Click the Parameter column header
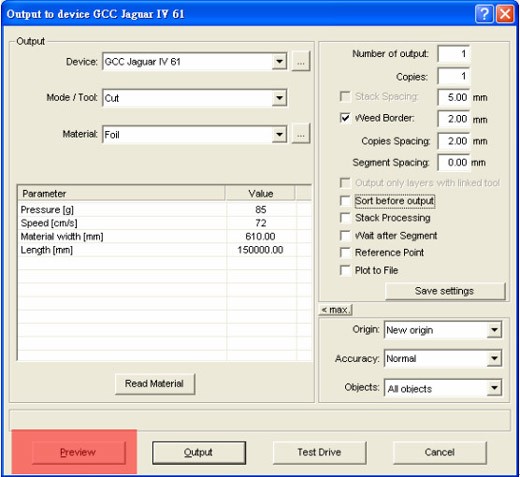 [121, 193]
